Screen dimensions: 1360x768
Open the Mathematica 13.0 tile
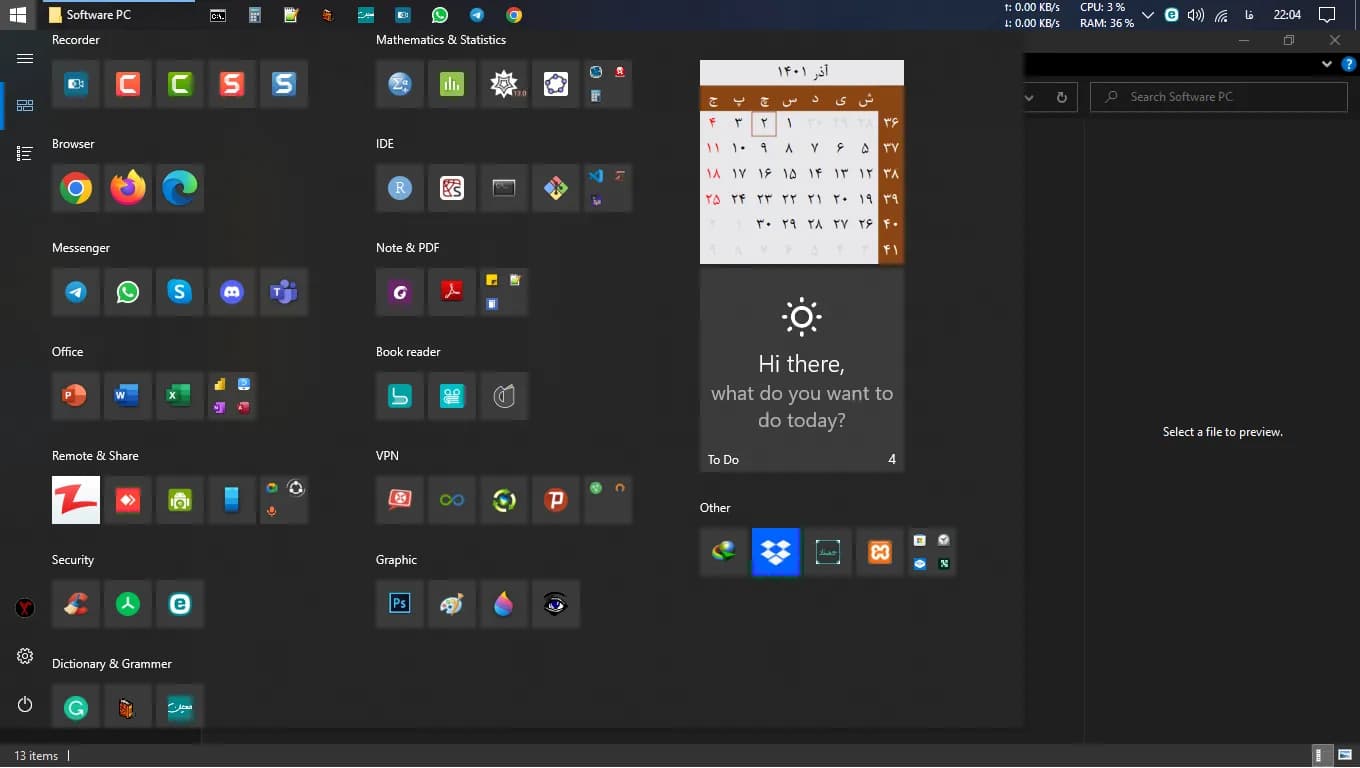[x=504, y=84]
